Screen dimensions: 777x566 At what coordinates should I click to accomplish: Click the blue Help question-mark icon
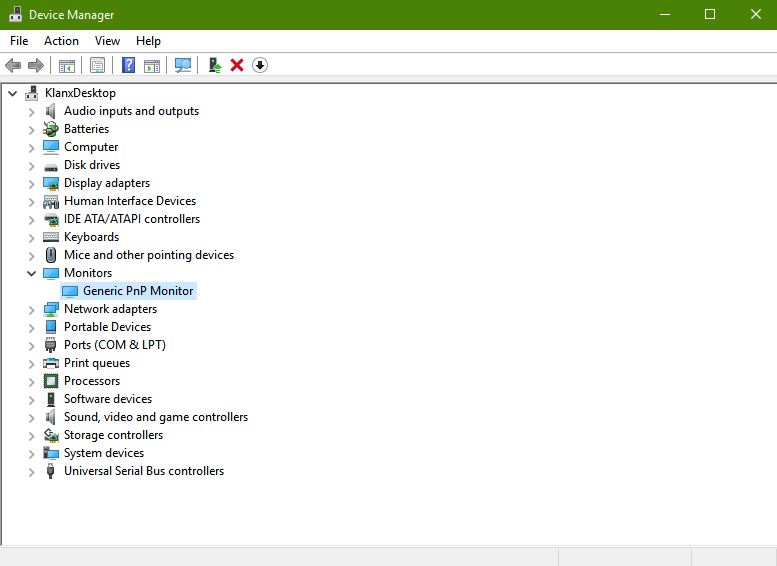(x=128, y=65)
